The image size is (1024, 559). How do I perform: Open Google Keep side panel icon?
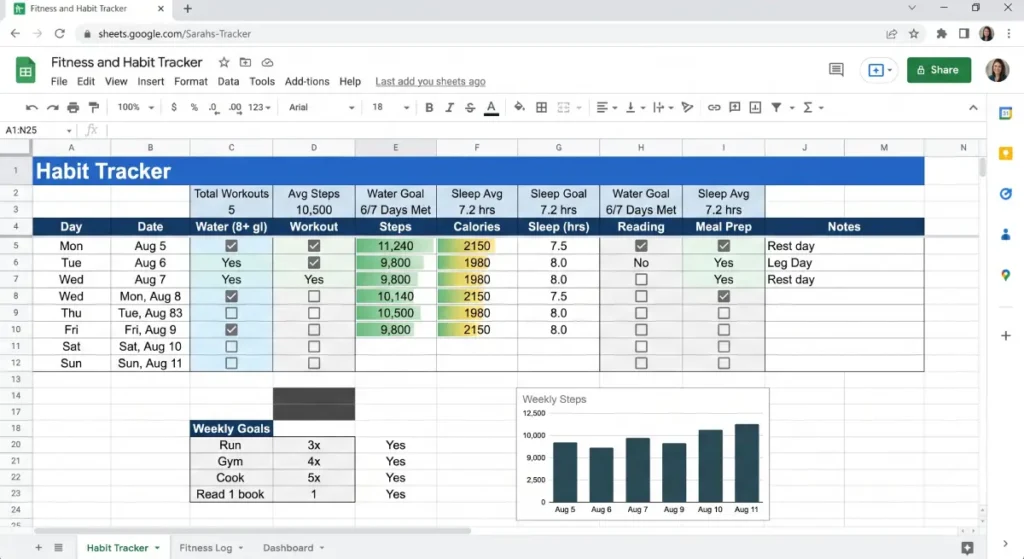(1006, 153)
